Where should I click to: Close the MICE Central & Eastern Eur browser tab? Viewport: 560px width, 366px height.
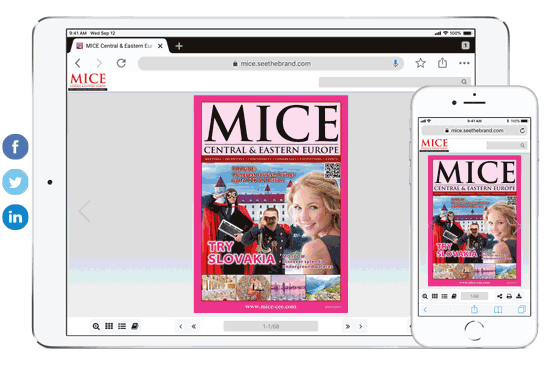point(160,46)
